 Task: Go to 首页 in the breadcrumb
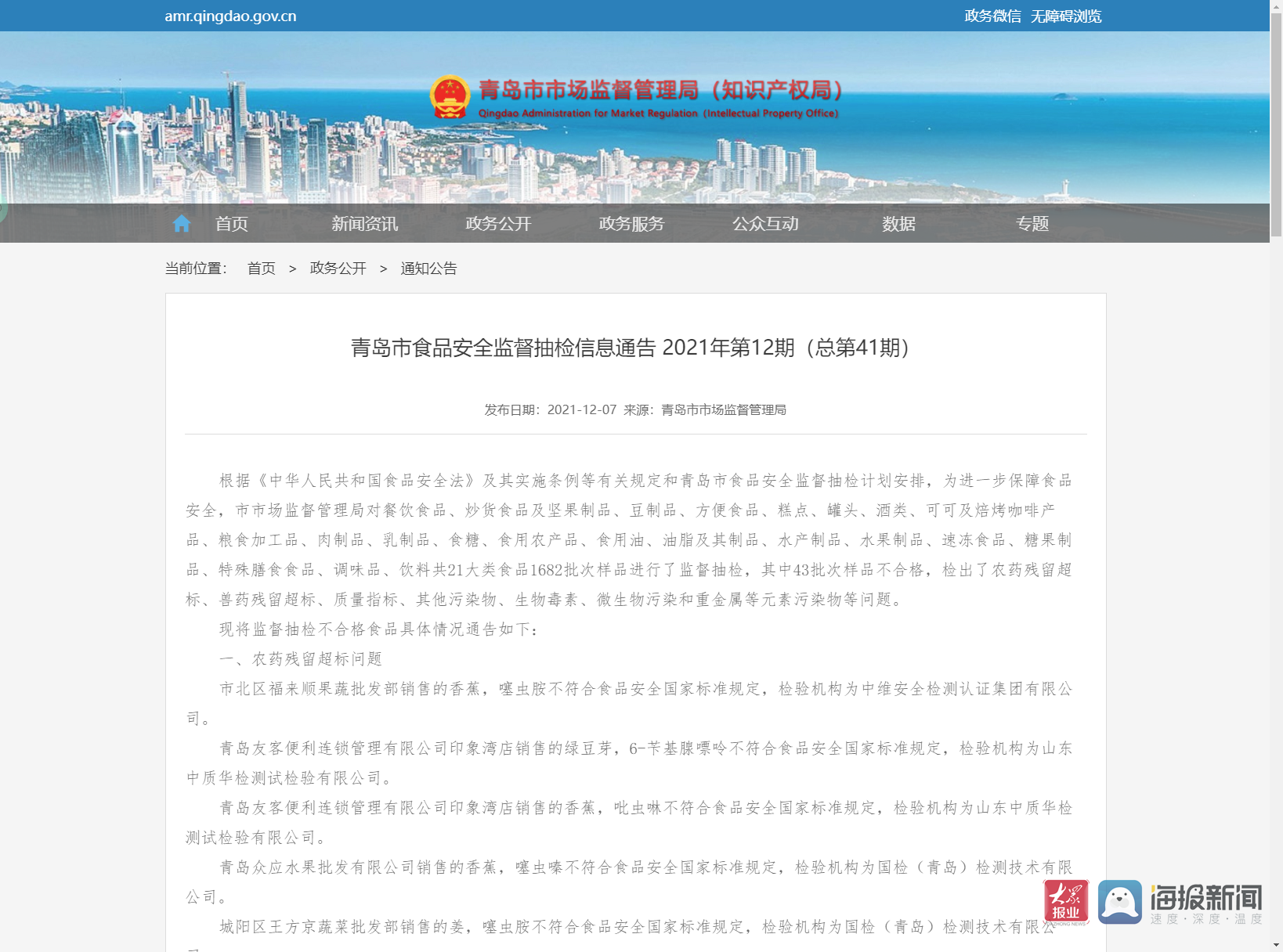coord(262,269)
